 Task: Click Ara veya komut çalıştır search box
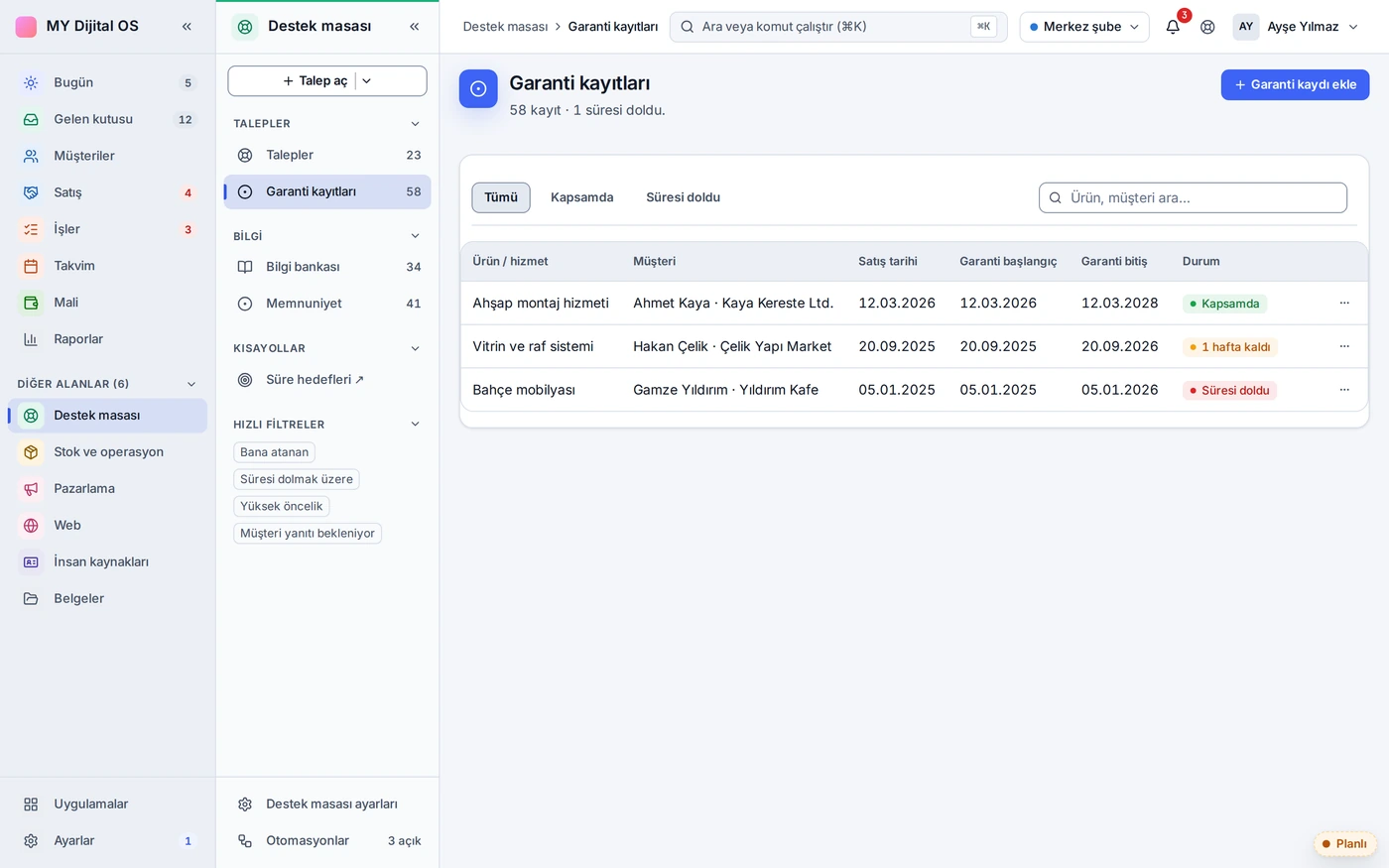click(838, 27)
